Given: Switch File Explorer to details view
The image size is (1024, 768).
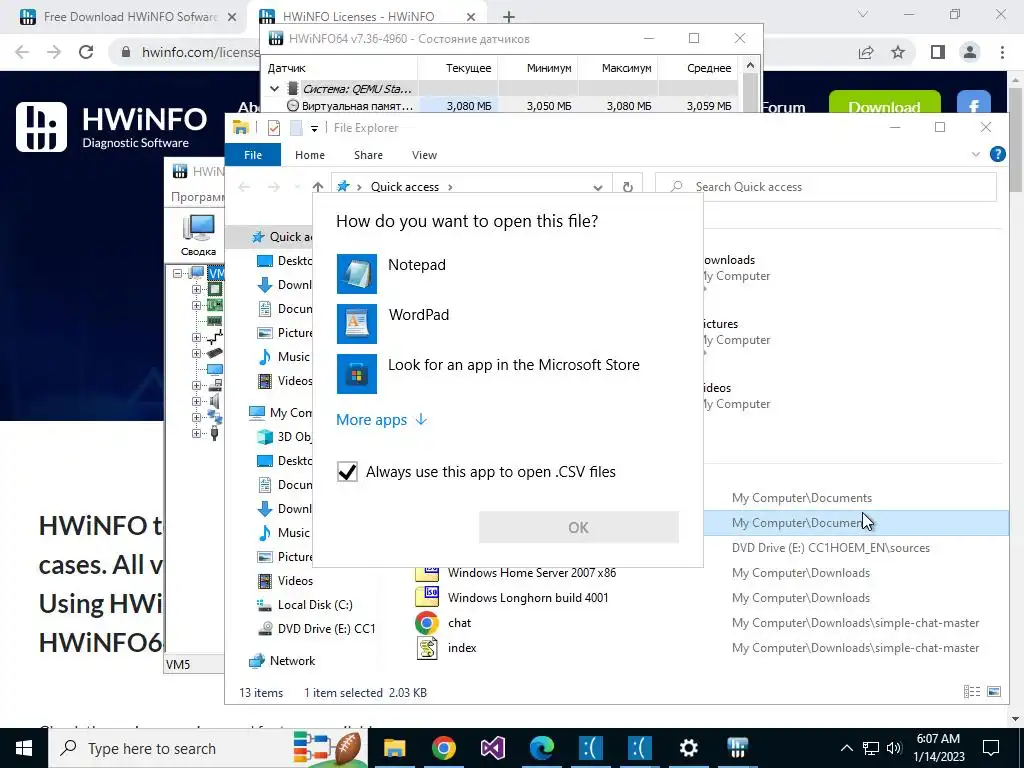Looking at the screenshot, I should [972, 692].
